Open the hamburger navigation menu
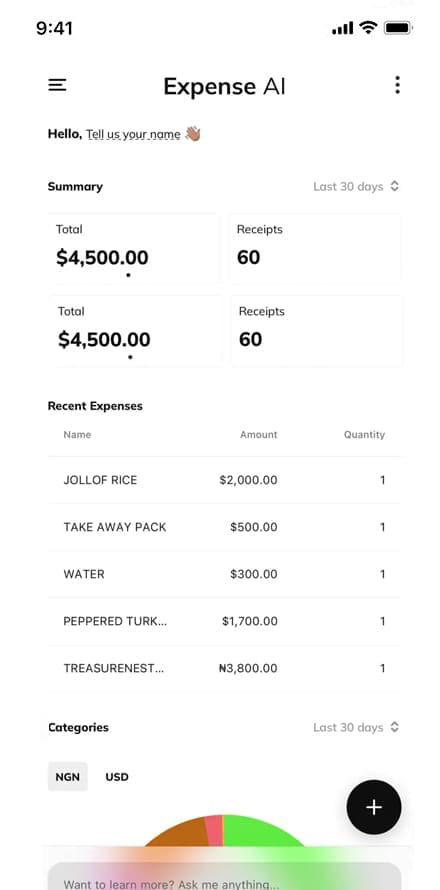The height and width of the screenshot is (890, 440). (57, 85)
